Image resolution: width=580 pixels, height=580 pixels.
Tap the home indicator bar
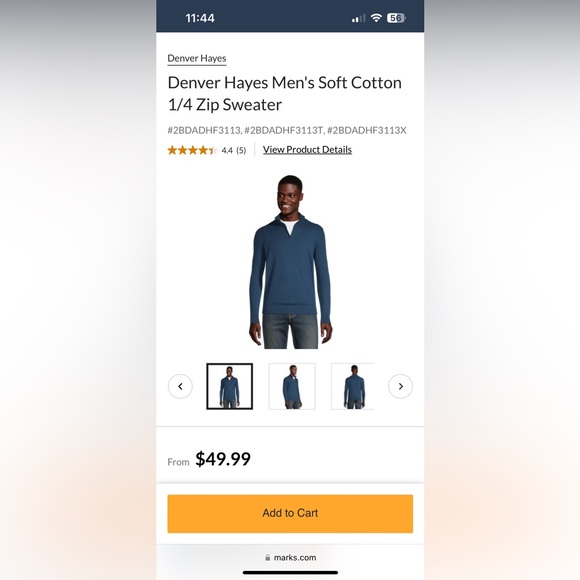click(290, 572)
